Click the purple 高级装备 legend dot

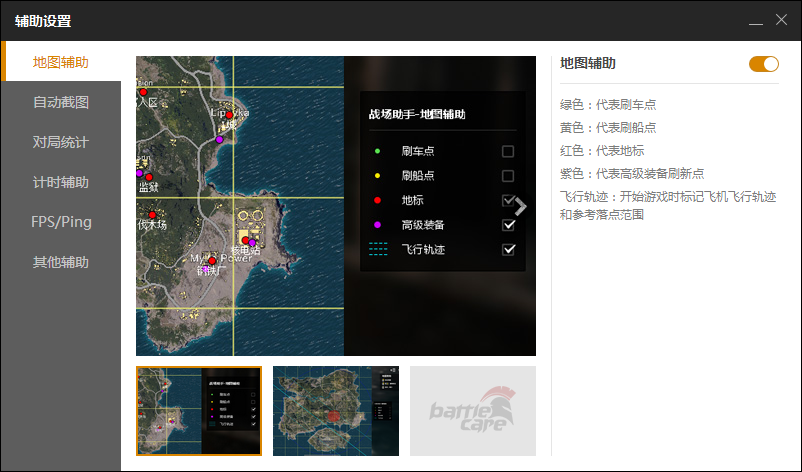377,224
